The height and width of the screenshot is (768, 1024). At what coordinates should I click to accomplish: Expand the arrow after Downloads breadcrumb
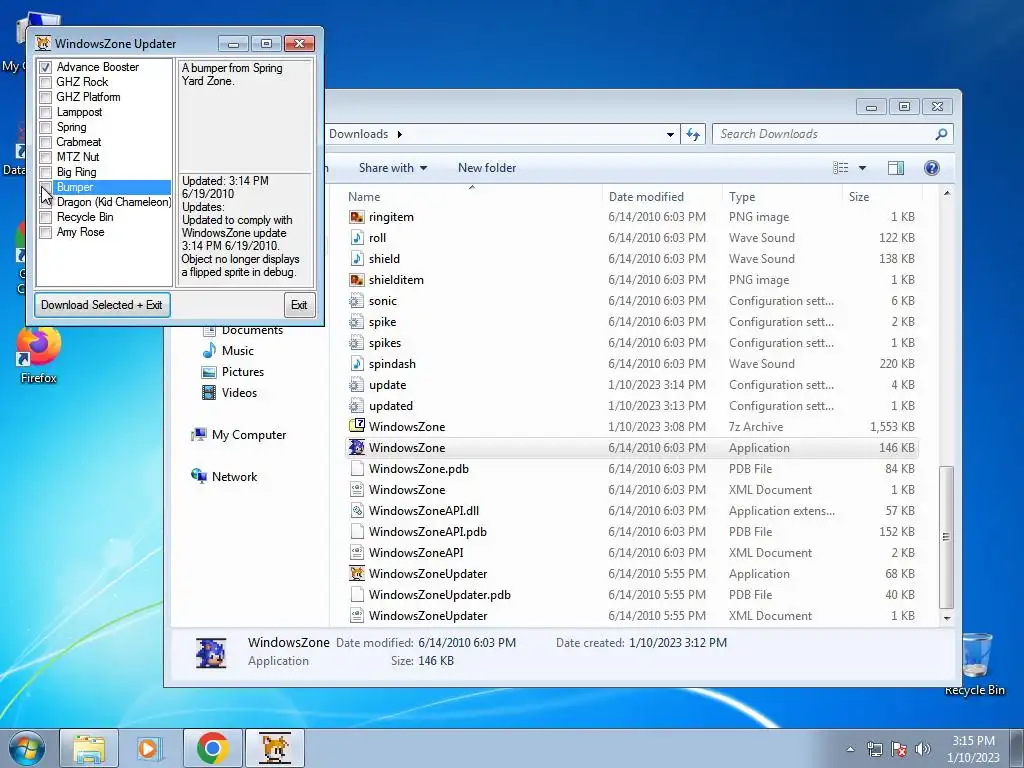click(x=400, y=135)
